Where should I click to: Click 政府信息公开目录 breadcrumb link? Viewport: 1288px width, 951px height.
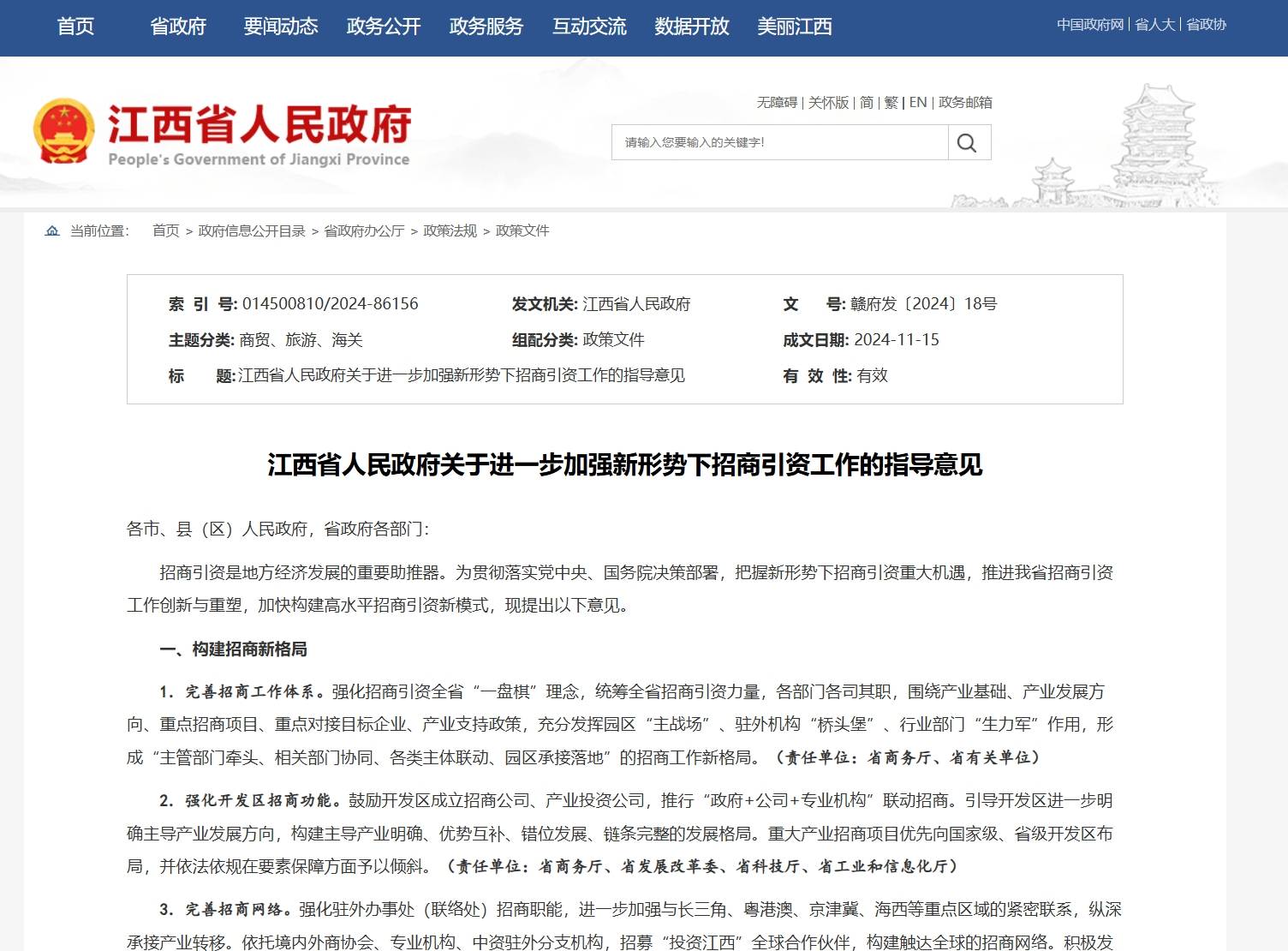(x=252, y=231)
